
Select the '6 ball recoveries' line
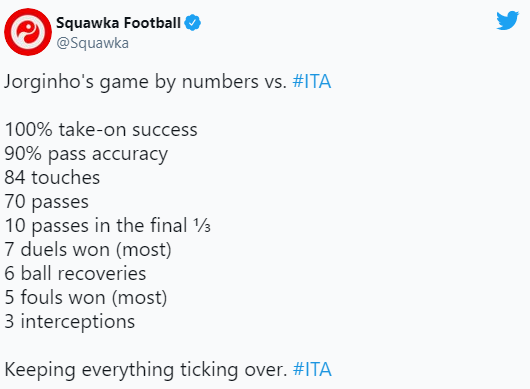click(x=75, y=273)
